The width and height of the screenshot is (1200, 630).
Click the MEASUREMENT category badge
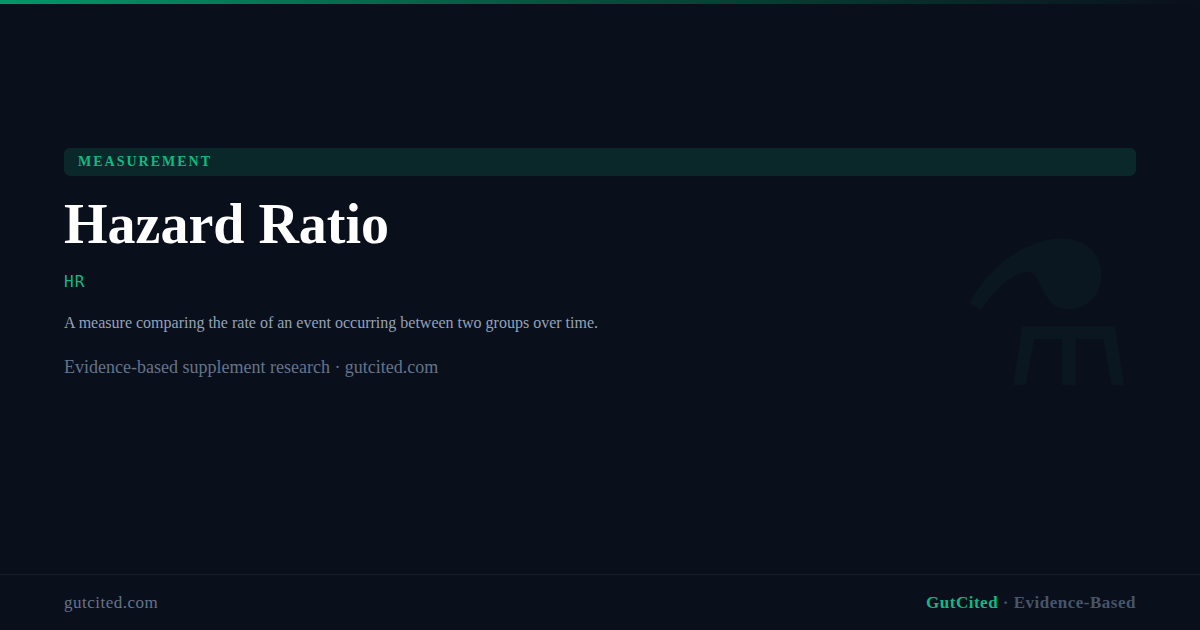(x=600, y=162)
